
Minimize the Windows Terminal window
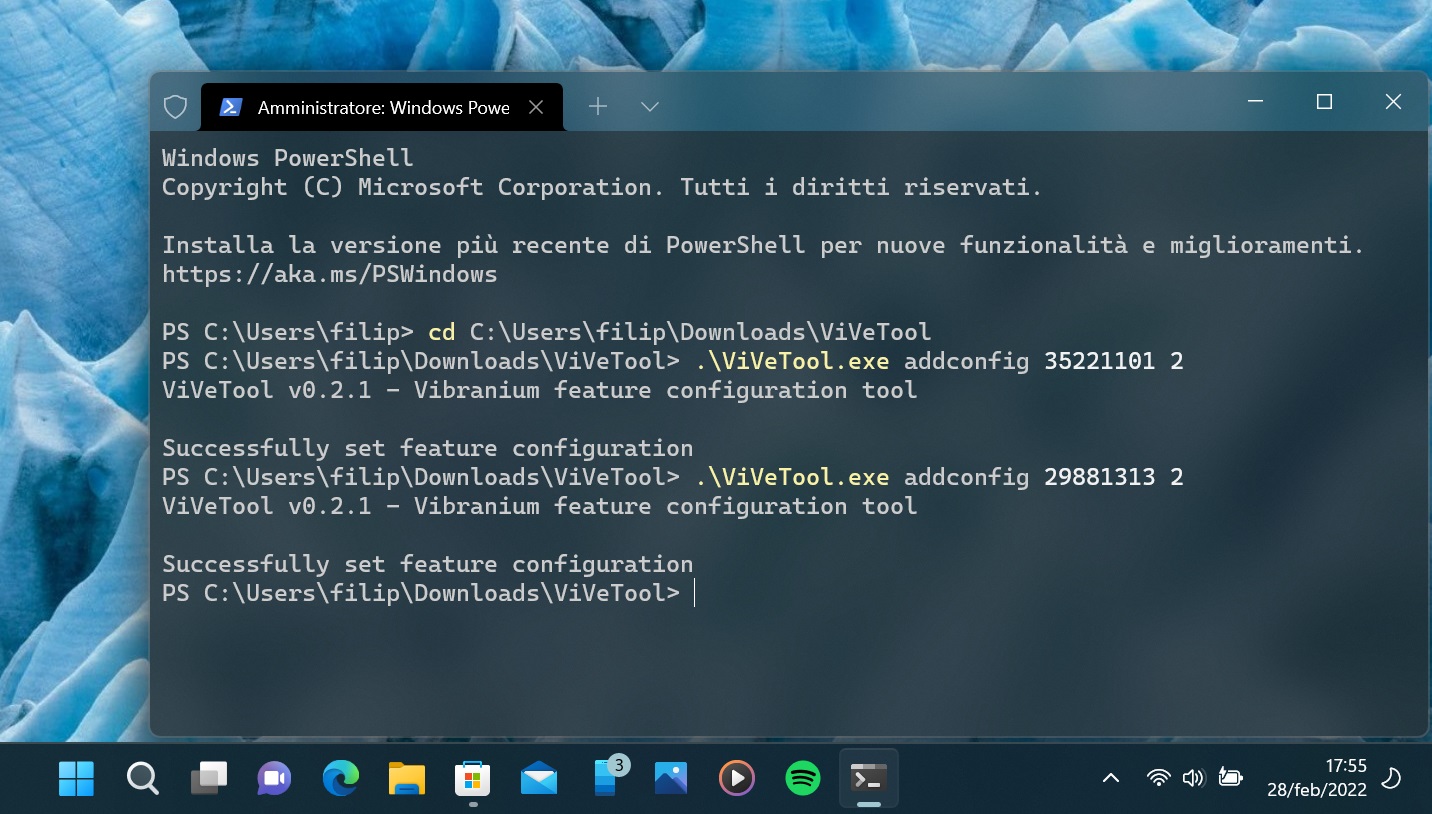point(1256,102)
